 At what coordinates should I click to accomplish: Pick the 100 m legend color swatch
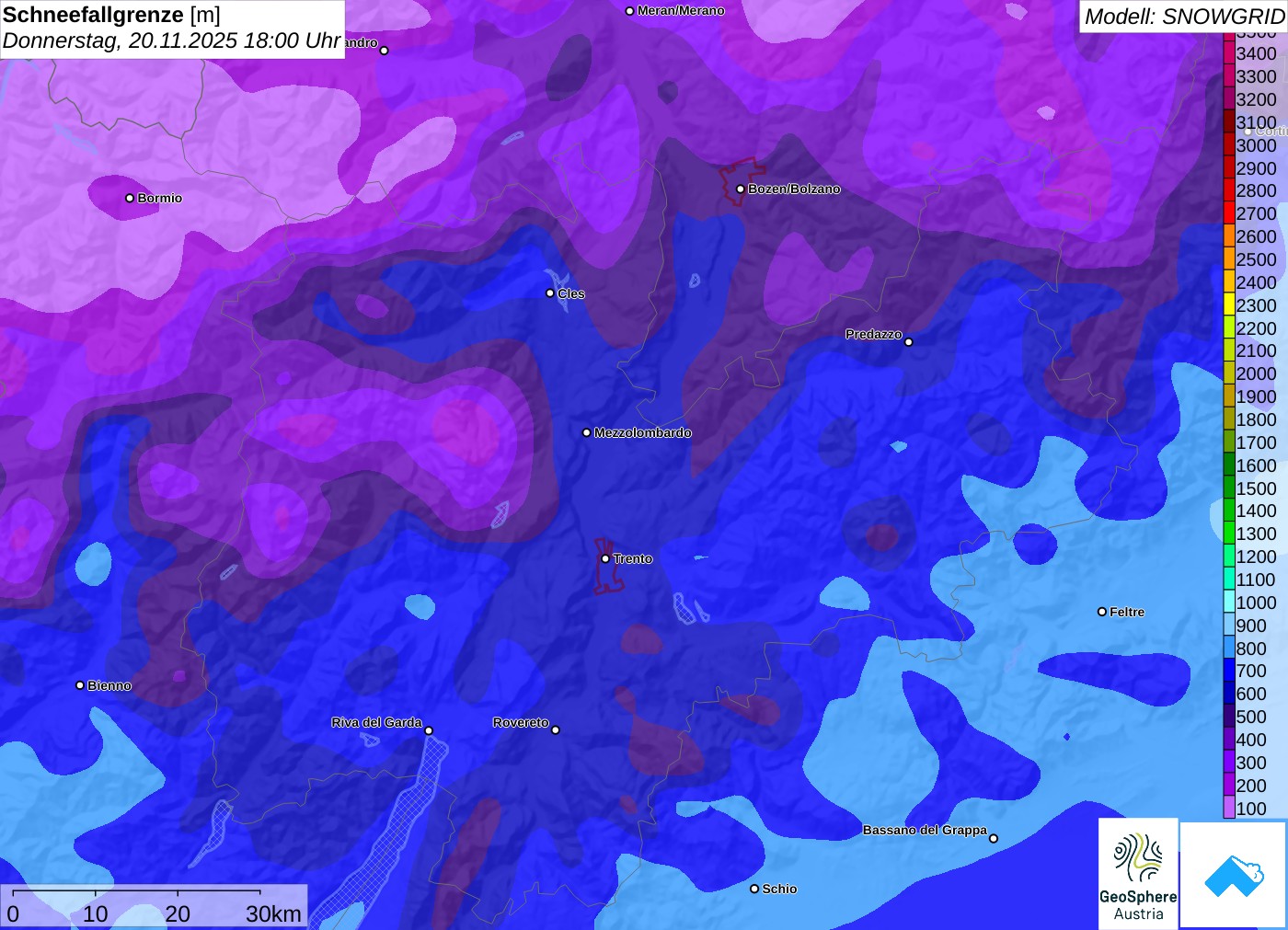tap(1229, 808)
